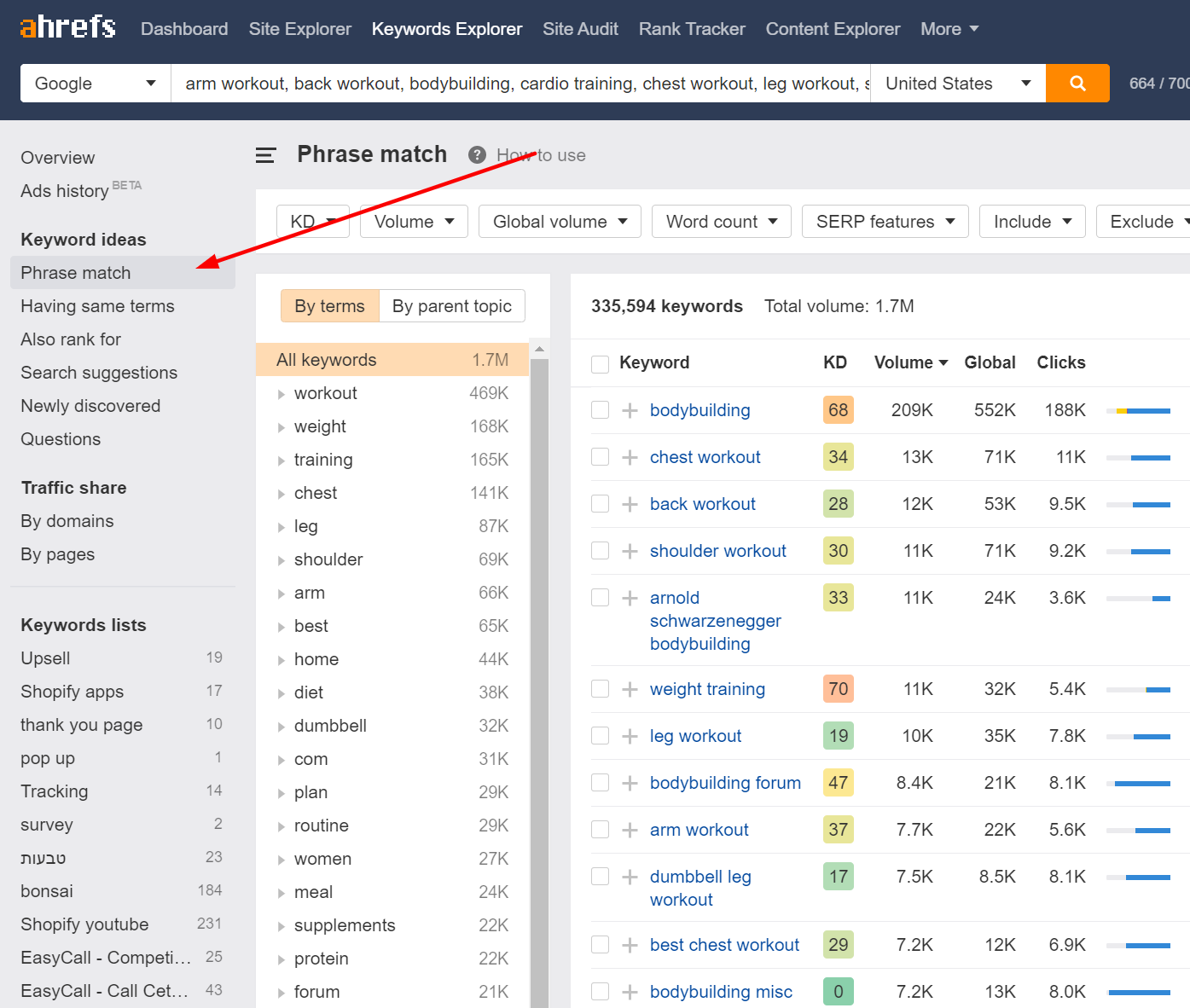
Task: Check the bodybuilding row checkbox
Action: [601, 410]
